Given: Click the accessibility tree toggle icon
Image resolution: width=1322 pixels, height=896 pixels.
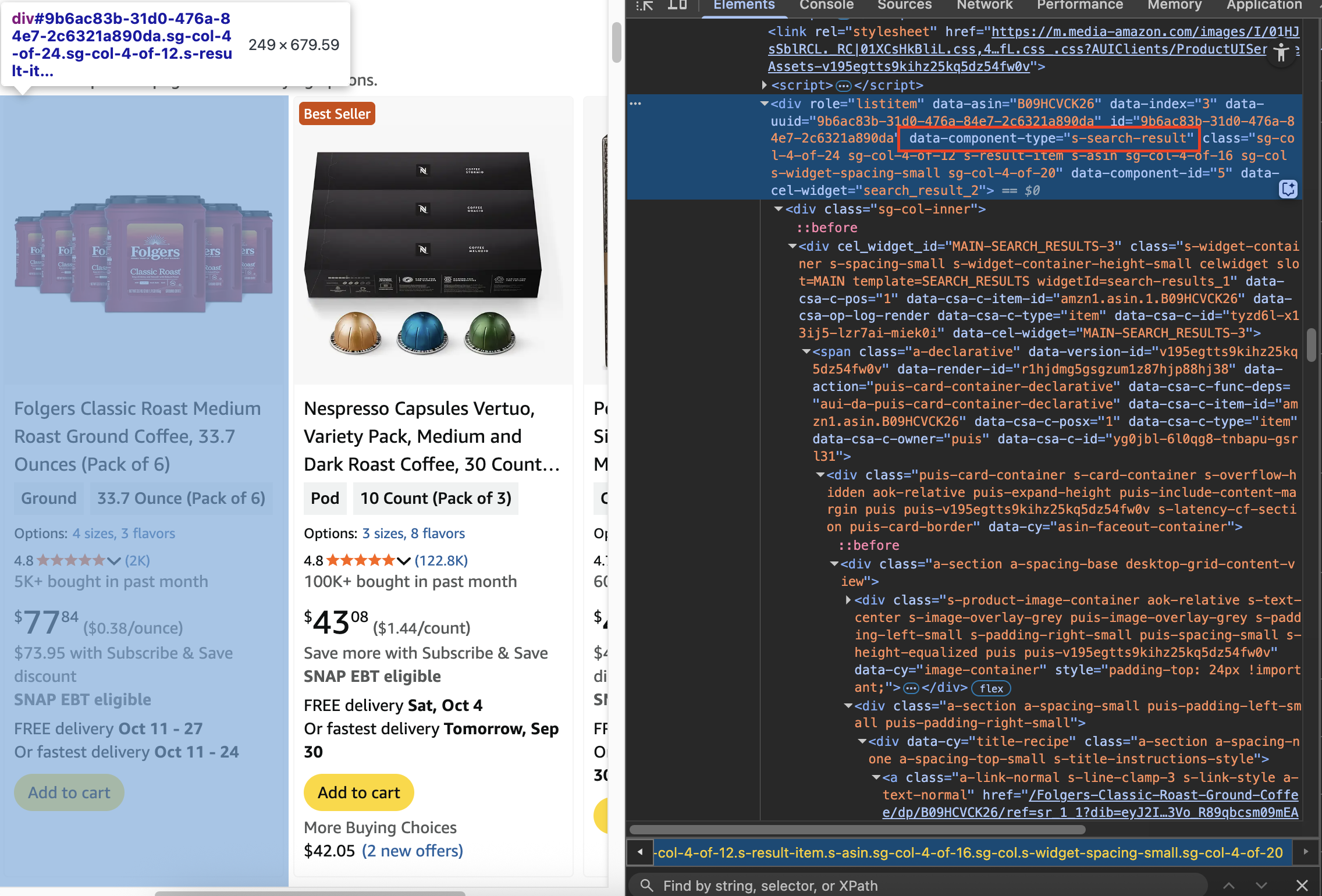Looking at the screenshot, I should (1281, 54).
